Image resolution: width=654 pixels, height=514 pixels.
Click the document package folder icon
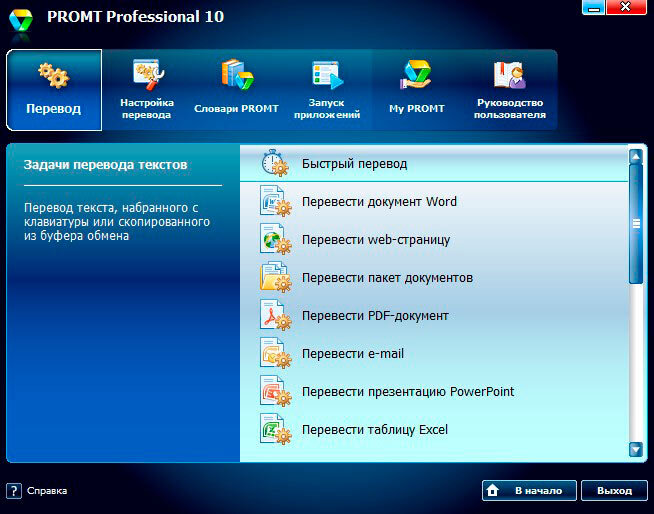click(x=275, y=277)
